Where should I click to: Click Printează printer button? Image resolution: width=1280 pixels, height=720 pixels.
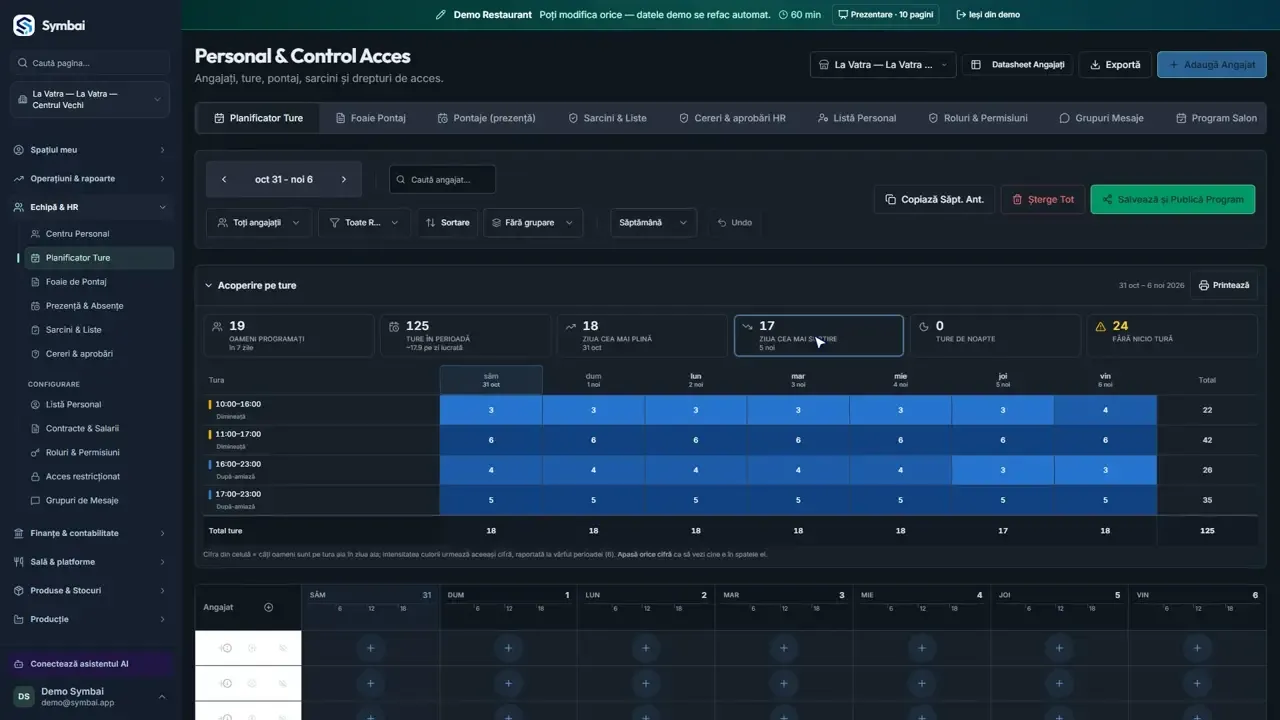(x=1224, y=285)
